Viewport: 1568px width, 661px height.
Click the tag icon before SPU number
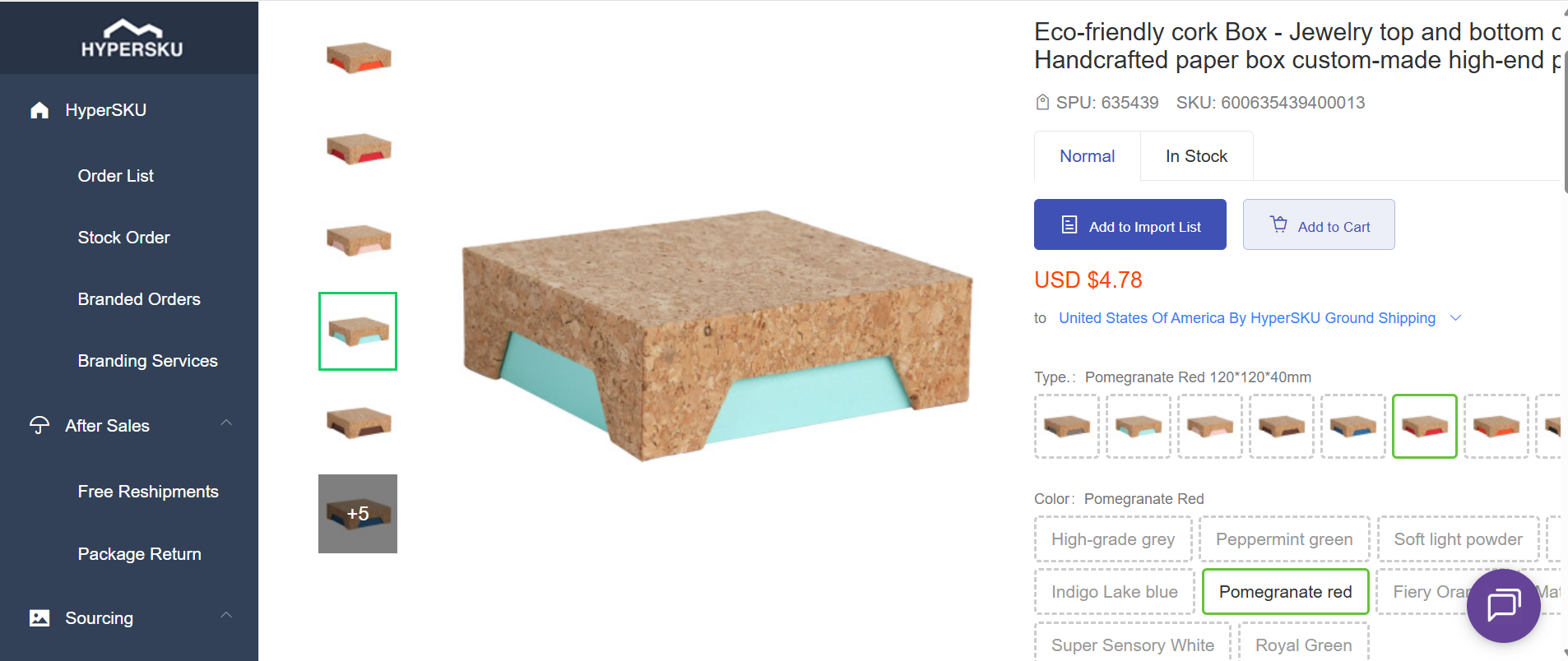pos(1041,102)
